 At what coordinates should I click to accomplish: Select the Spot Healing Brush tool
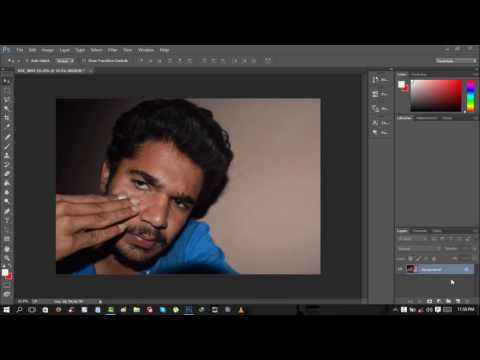coord(6,137)
